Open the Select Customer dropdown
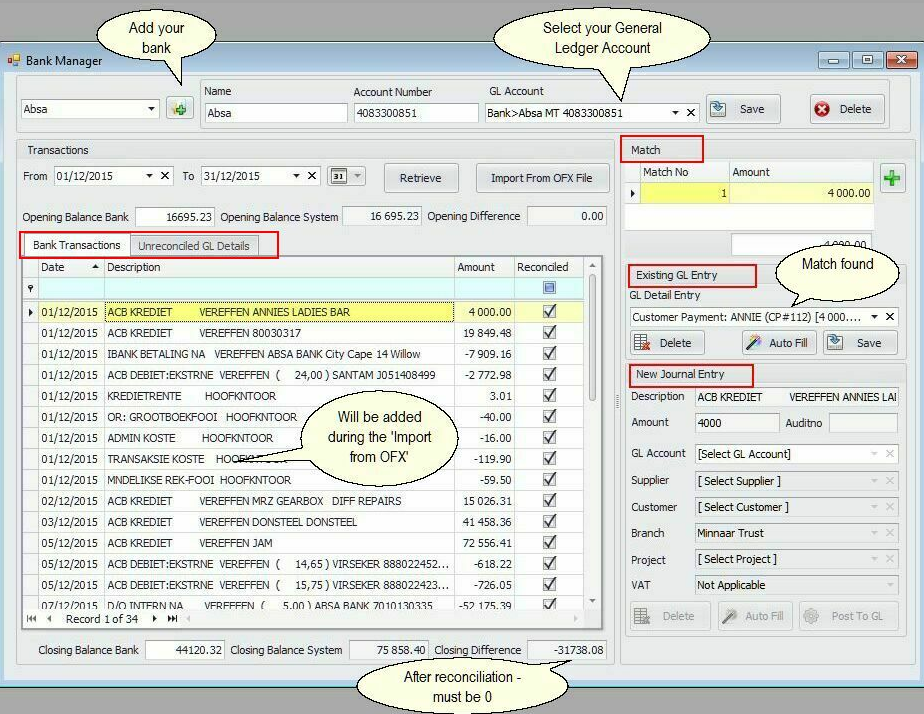Screen dimensions: 924x714 pos(874,507)
